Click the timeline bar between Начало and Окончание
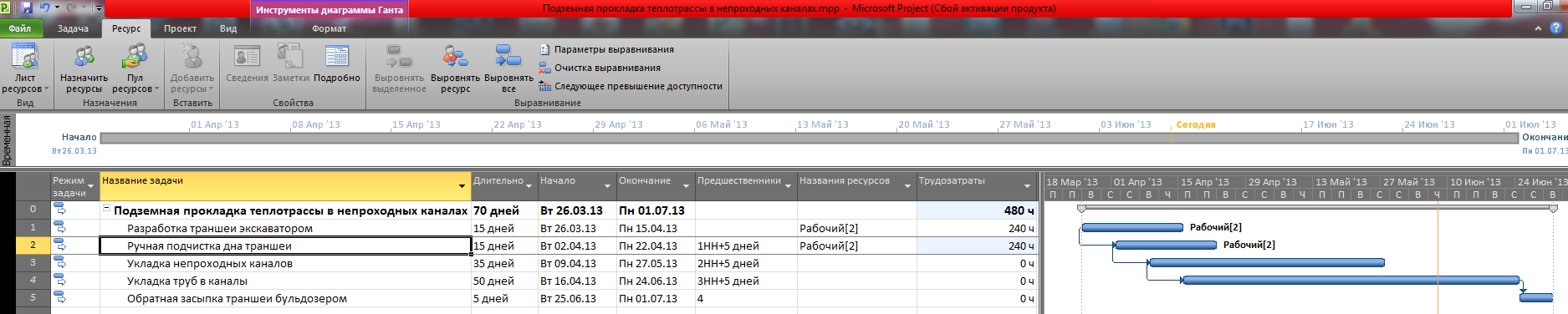The height and width of the screenshot is (314, 1568). click(809, 138)
